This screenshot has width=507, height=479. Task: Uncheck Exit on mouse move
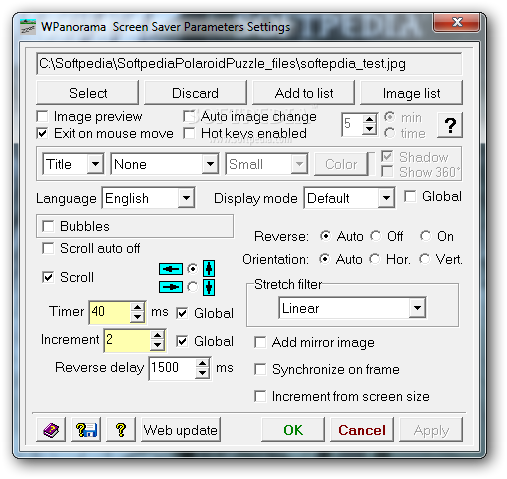[x=42, y=134]
